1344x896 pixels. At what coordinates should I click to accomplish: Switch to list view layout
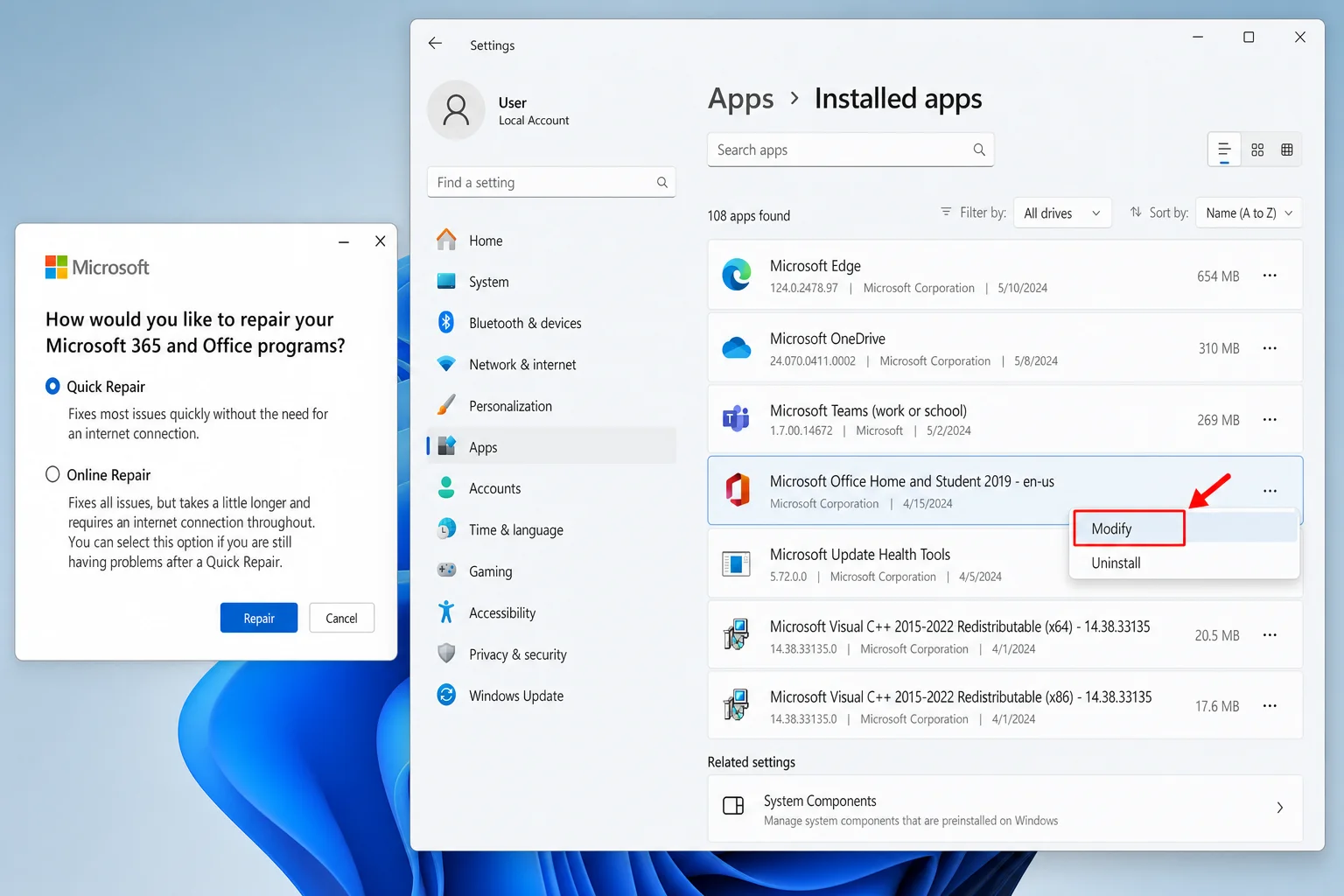(x=1224, y=150)
